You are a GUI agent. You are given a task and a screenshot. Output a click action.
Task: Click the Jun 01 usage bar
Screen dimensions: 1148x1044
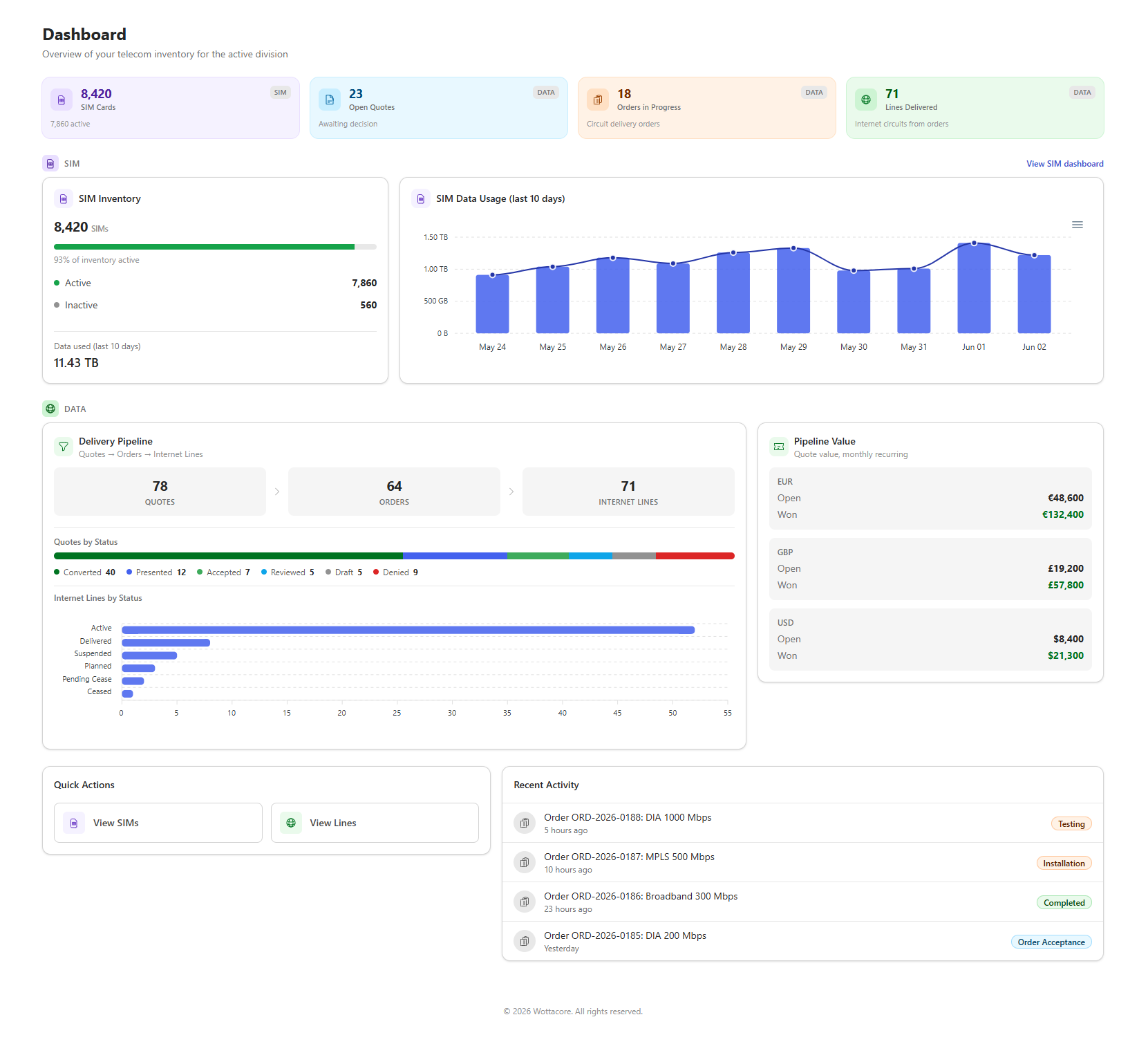tap(974, 288)
